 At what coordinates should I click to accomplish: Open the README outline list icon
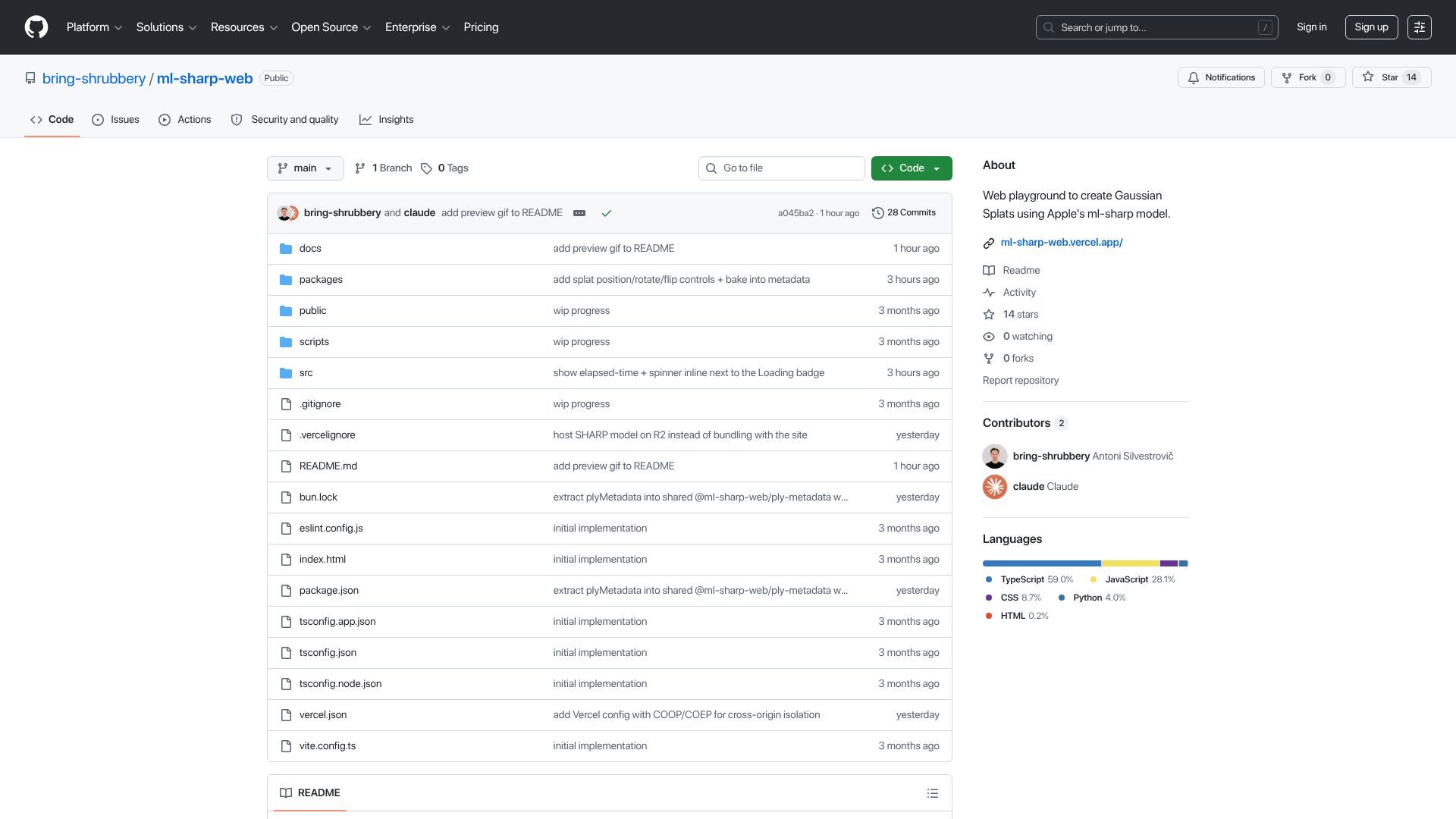(933, 793)
